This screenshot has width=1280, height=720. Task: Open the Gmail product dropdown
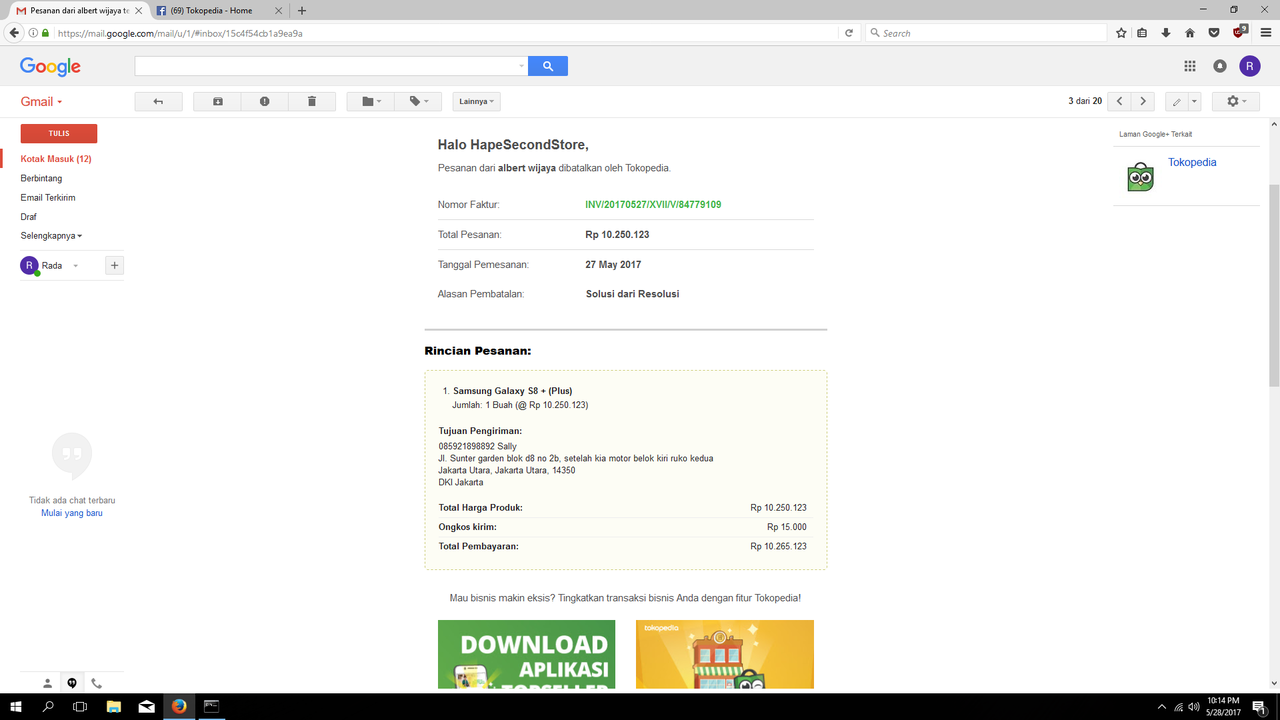[42, 101]
